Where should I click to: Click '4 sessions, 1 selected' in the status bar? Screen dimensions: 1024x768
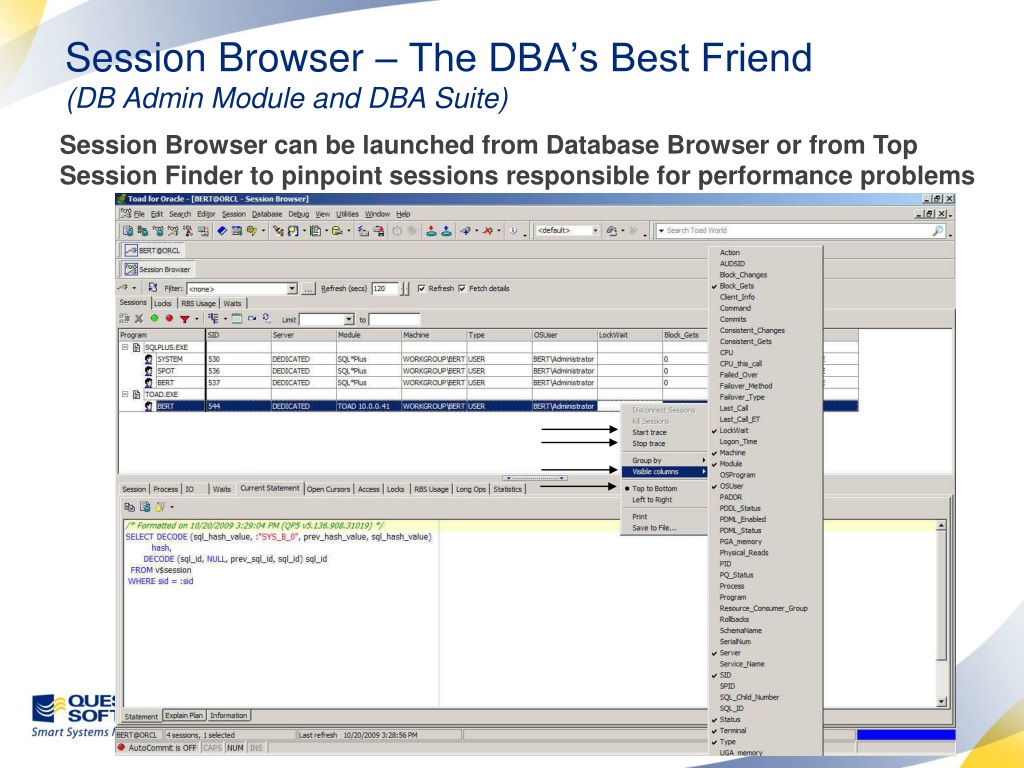click(x=200, y=735)
